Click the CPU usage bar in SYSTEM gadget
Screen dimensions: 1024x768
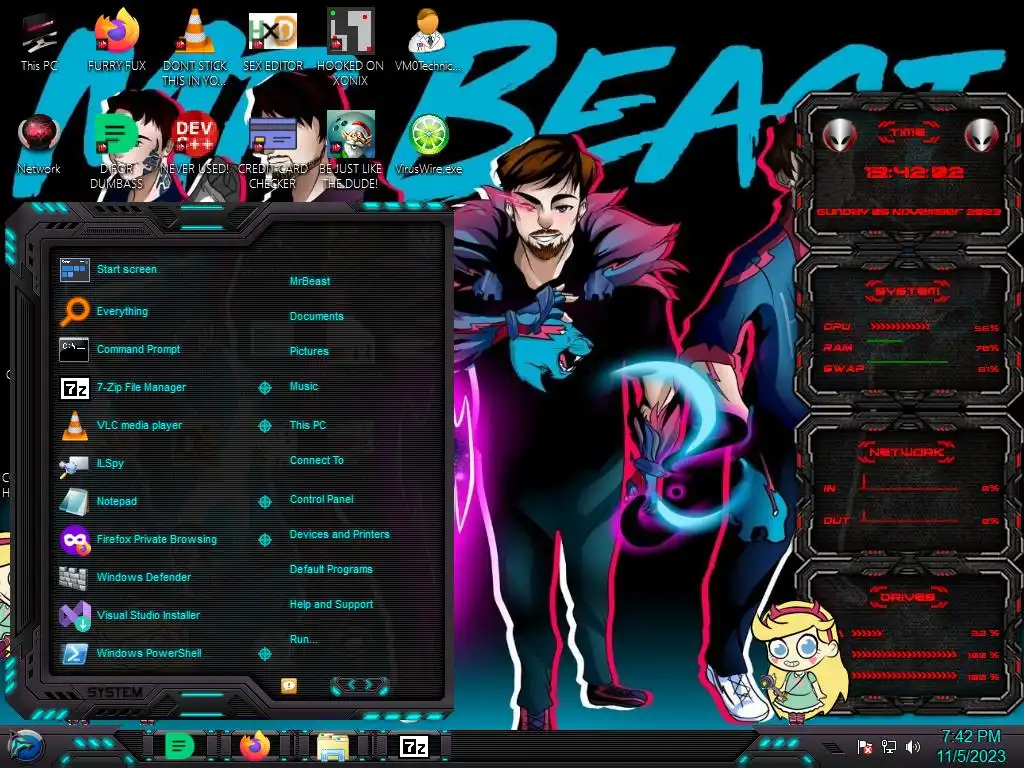[x=900, y=326]
